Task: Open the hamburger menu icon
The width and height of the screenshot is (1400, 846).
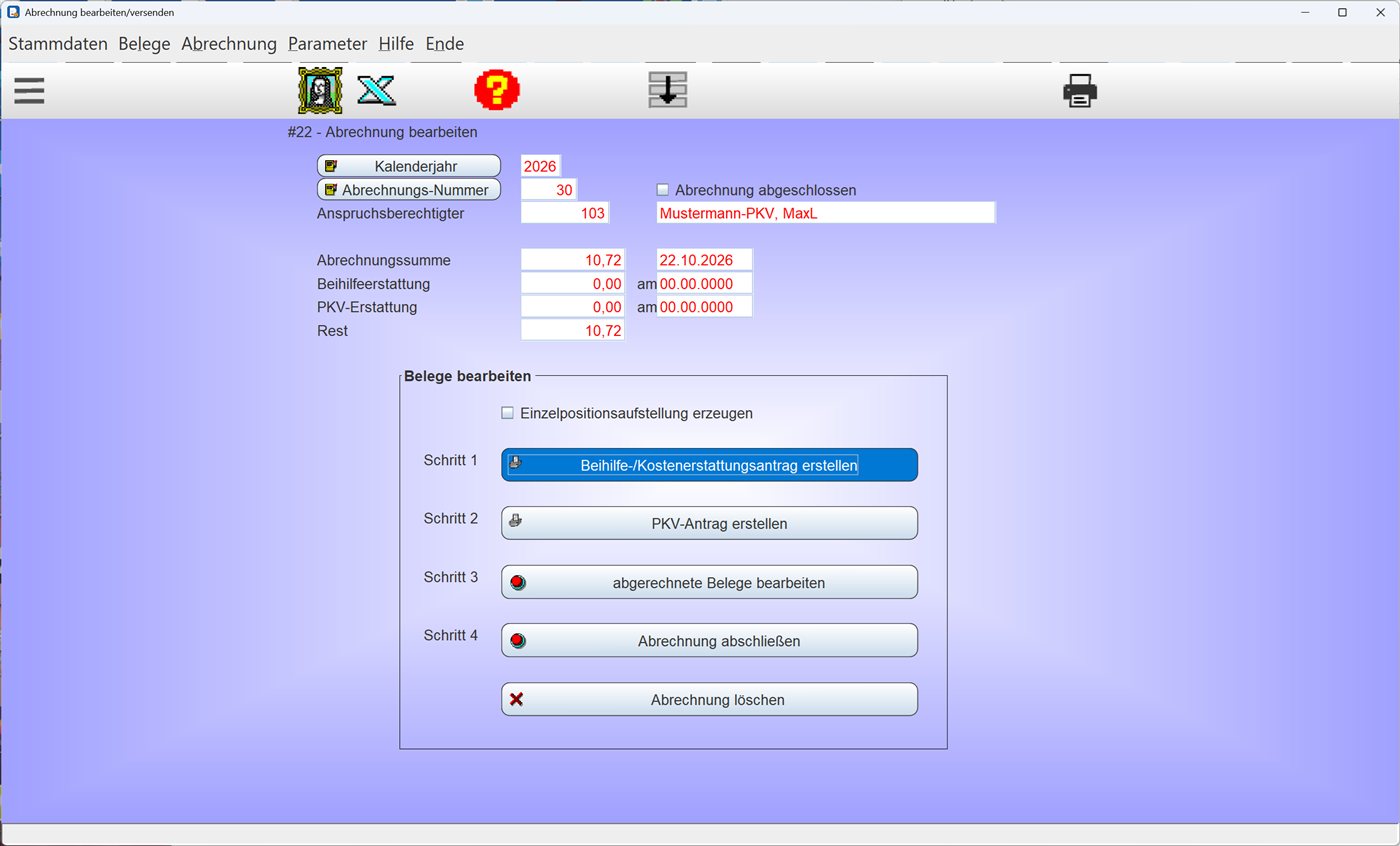Action: click(29, 91)
